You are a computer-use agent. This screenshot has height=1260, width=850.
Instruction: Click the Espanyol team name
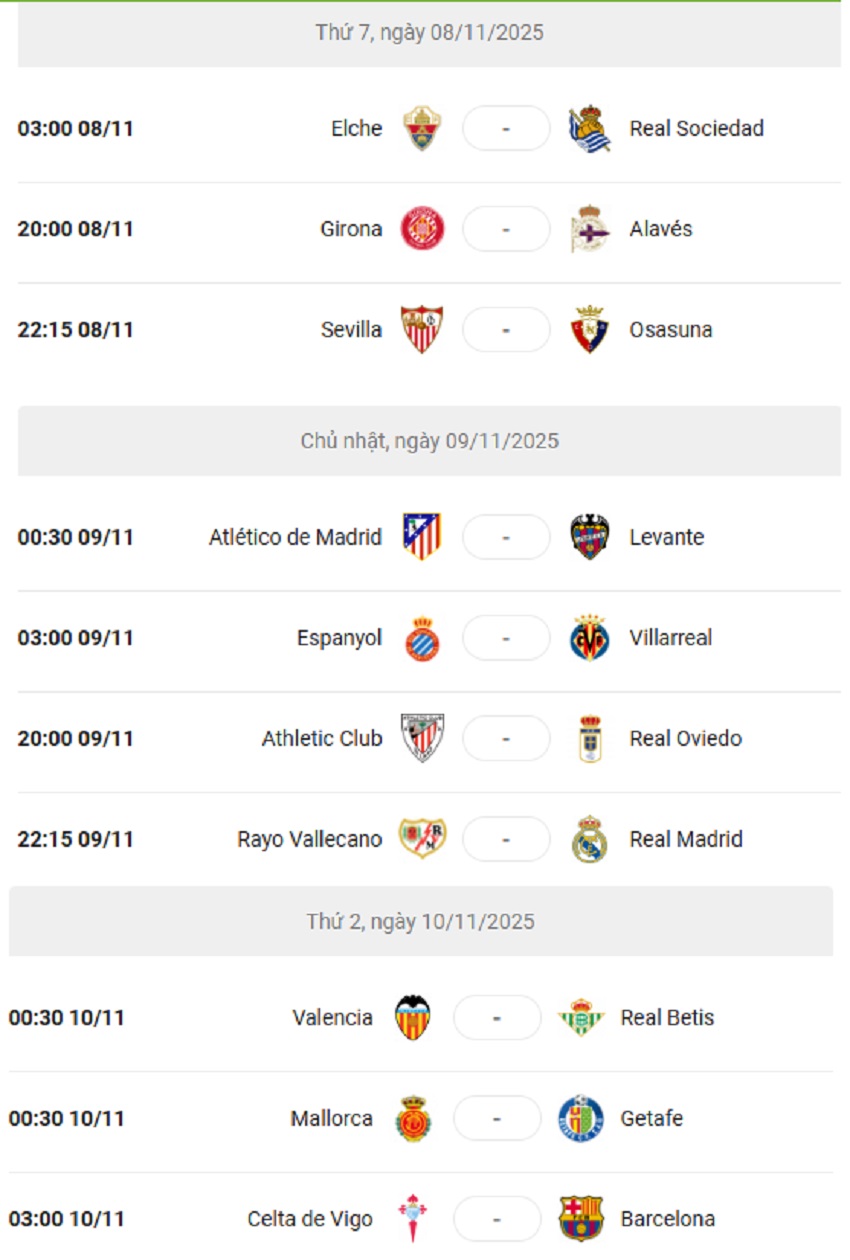pyautogui.click(x=339, y=638)
